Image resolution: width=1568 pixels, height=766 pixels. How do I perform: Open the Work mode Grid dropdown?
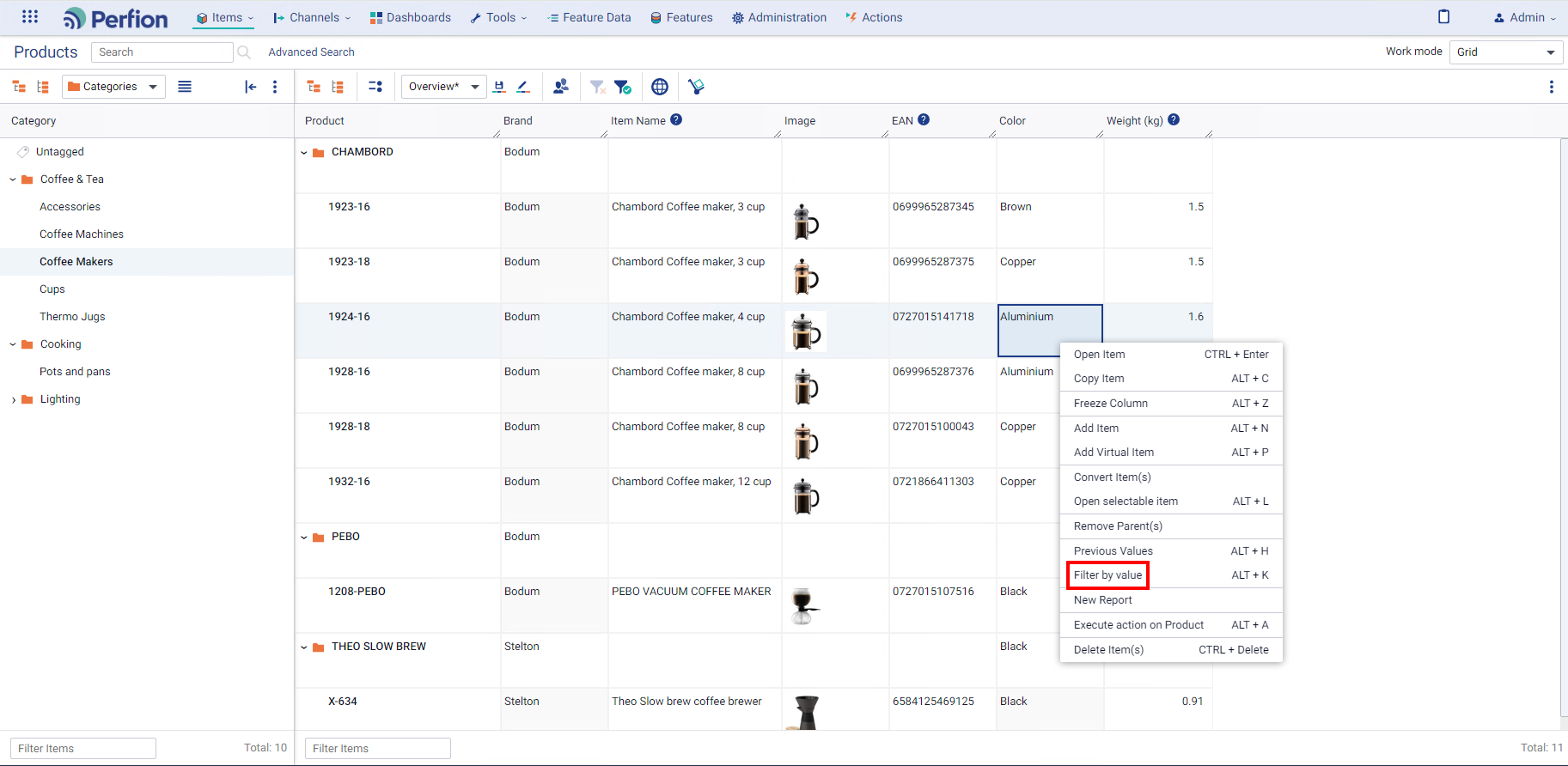coord(1506,52)
